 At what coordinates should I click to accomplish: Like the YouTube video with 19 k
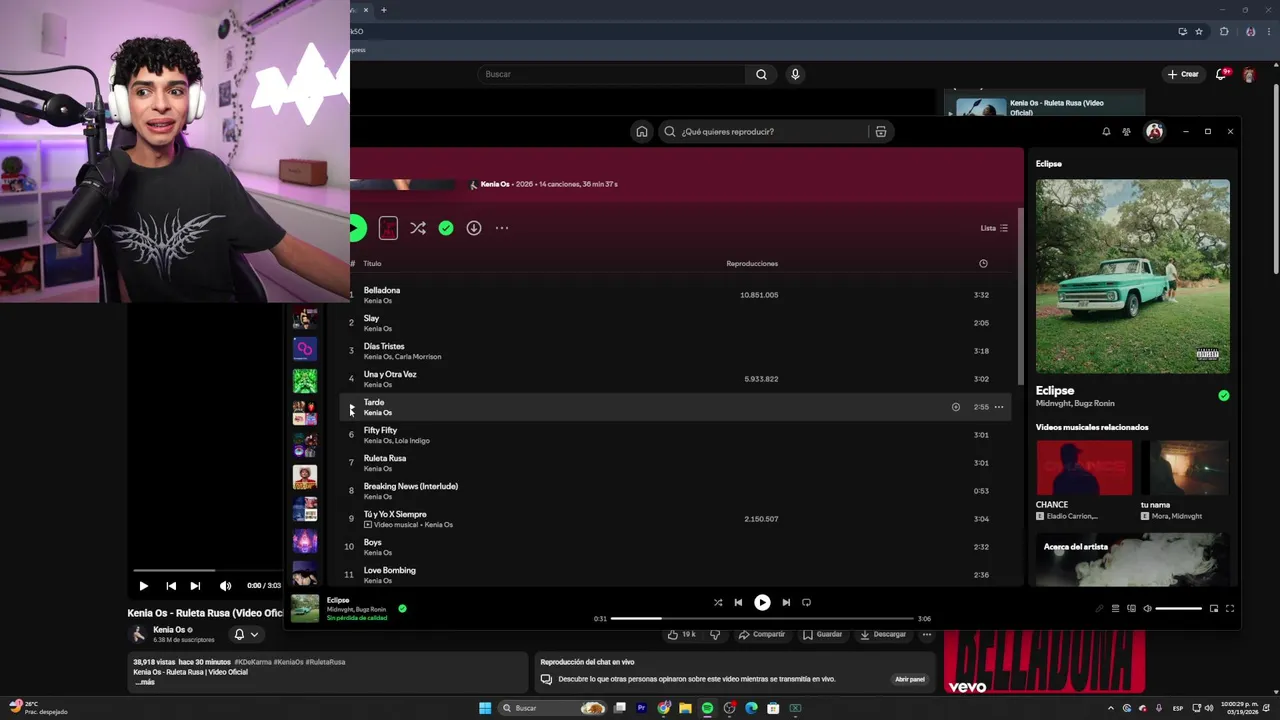[x=681, y=634]
